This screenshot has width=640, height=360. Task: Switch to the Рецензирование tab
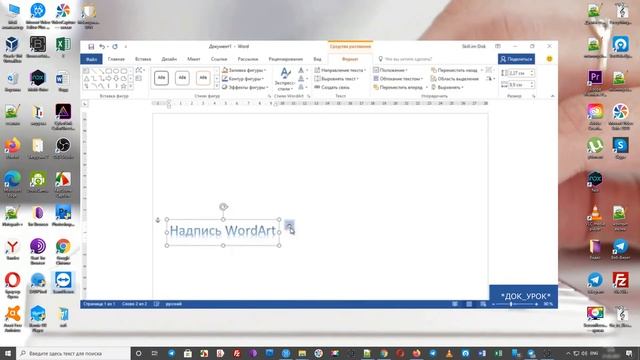(286, 59)
